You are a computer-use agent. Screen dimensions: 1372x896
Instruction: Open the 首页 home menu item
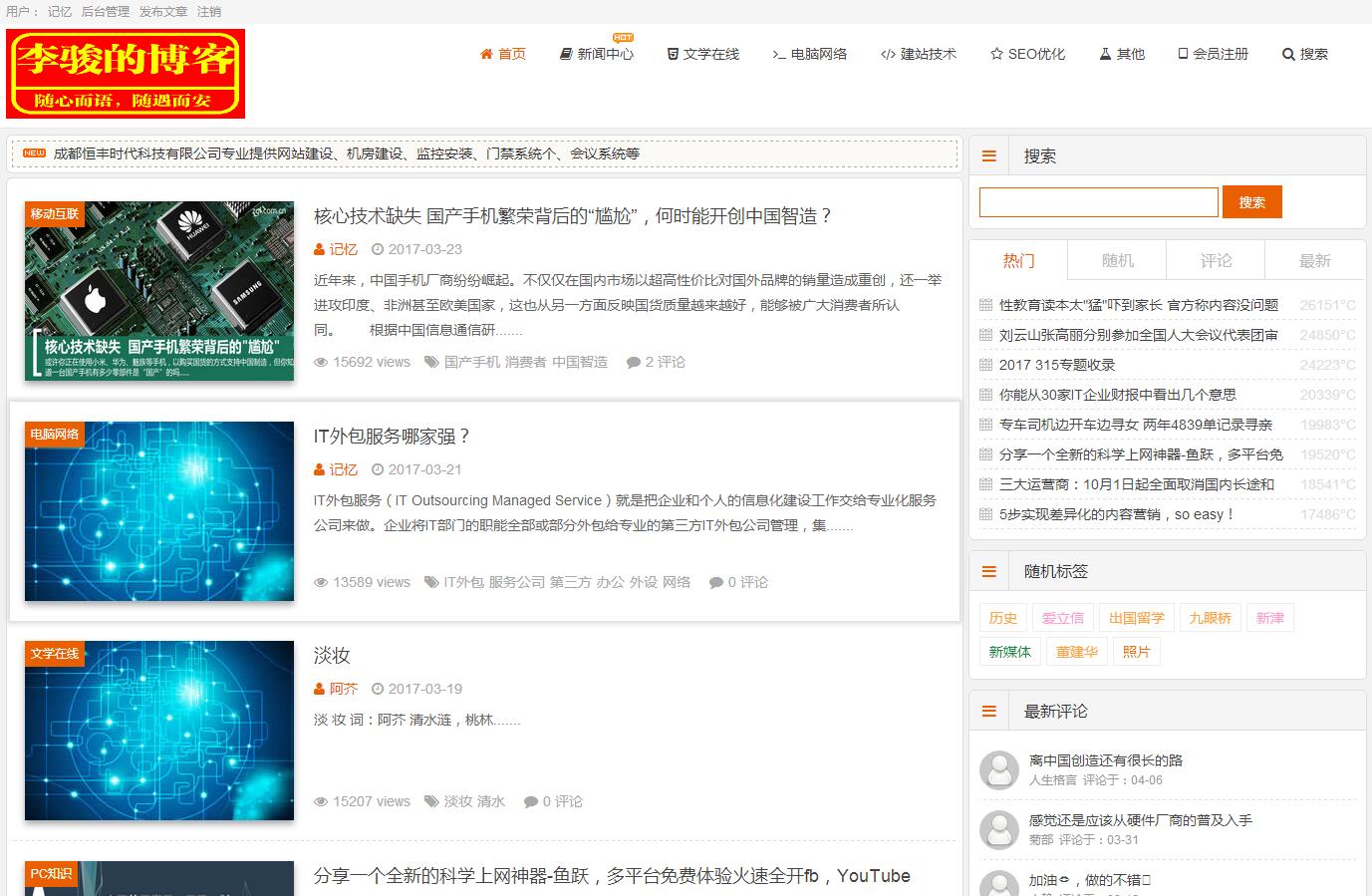[x=503, y=54]
